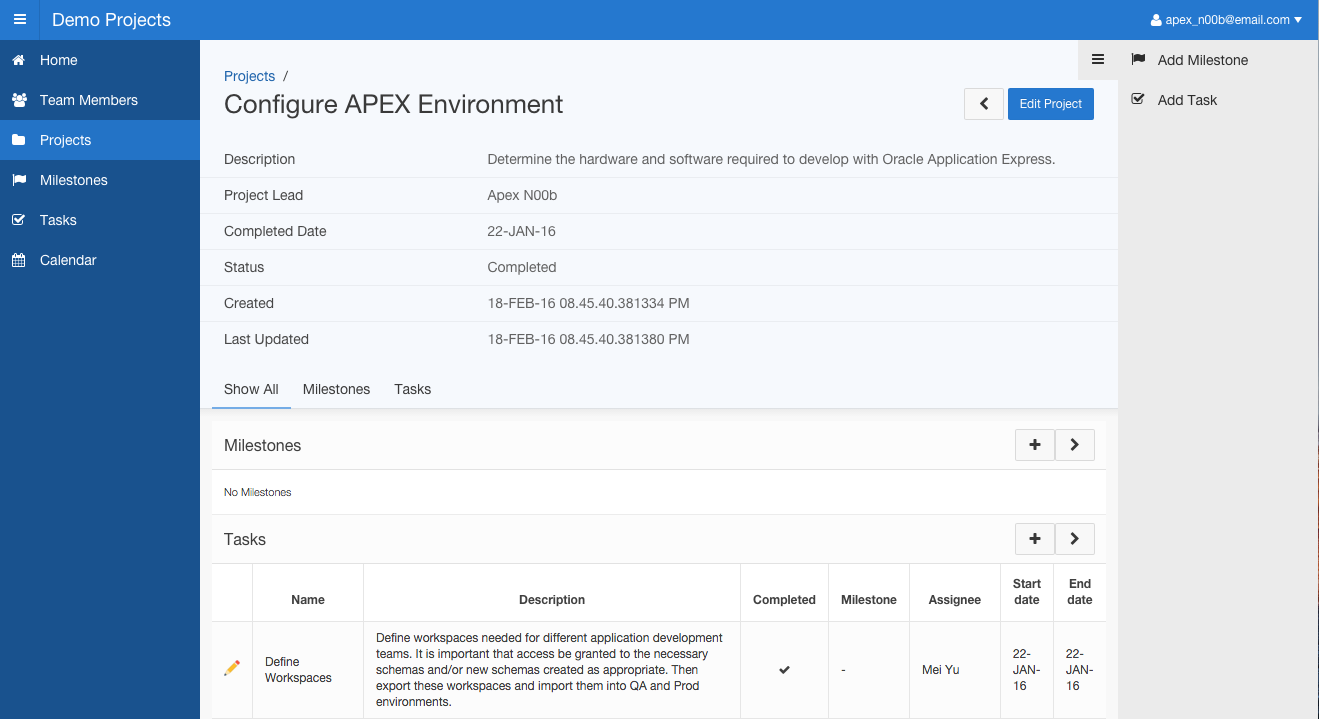Select the Show All tab
Screen dimensions: 1319x719
tap(251, 389)
